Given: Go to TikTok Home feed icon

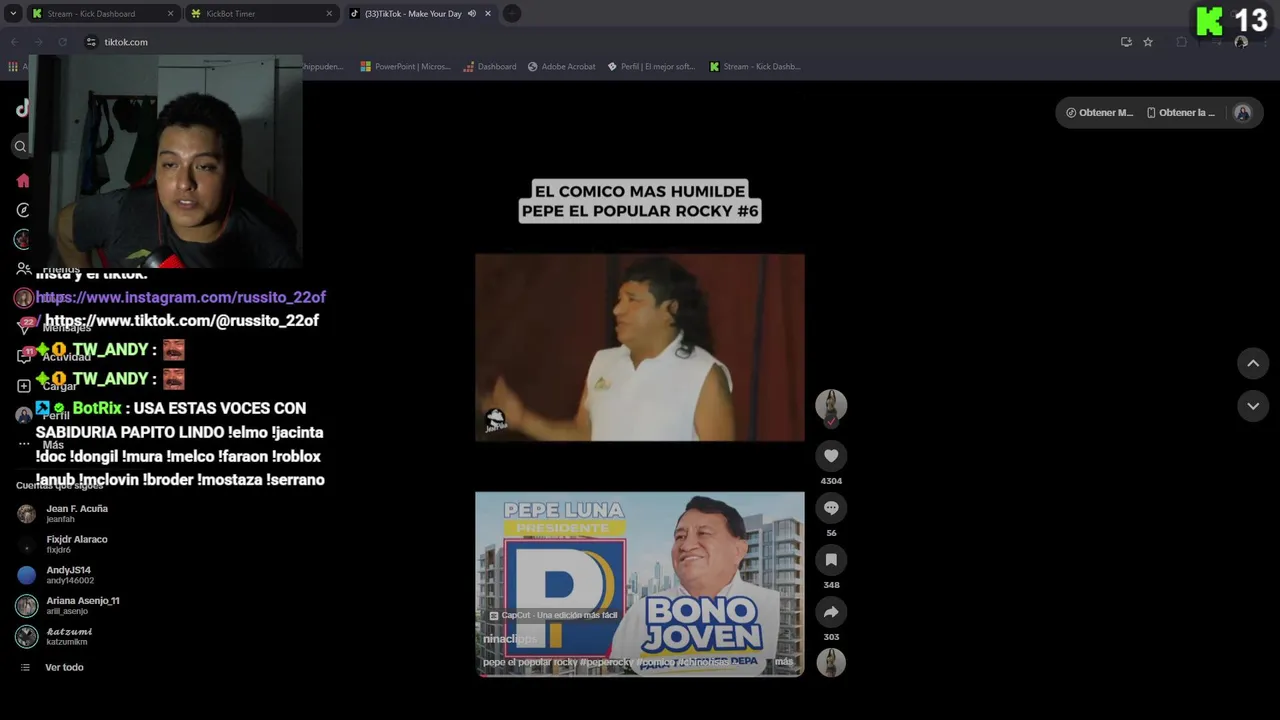Looking at the screenshot, I should [x=23, y=181].
